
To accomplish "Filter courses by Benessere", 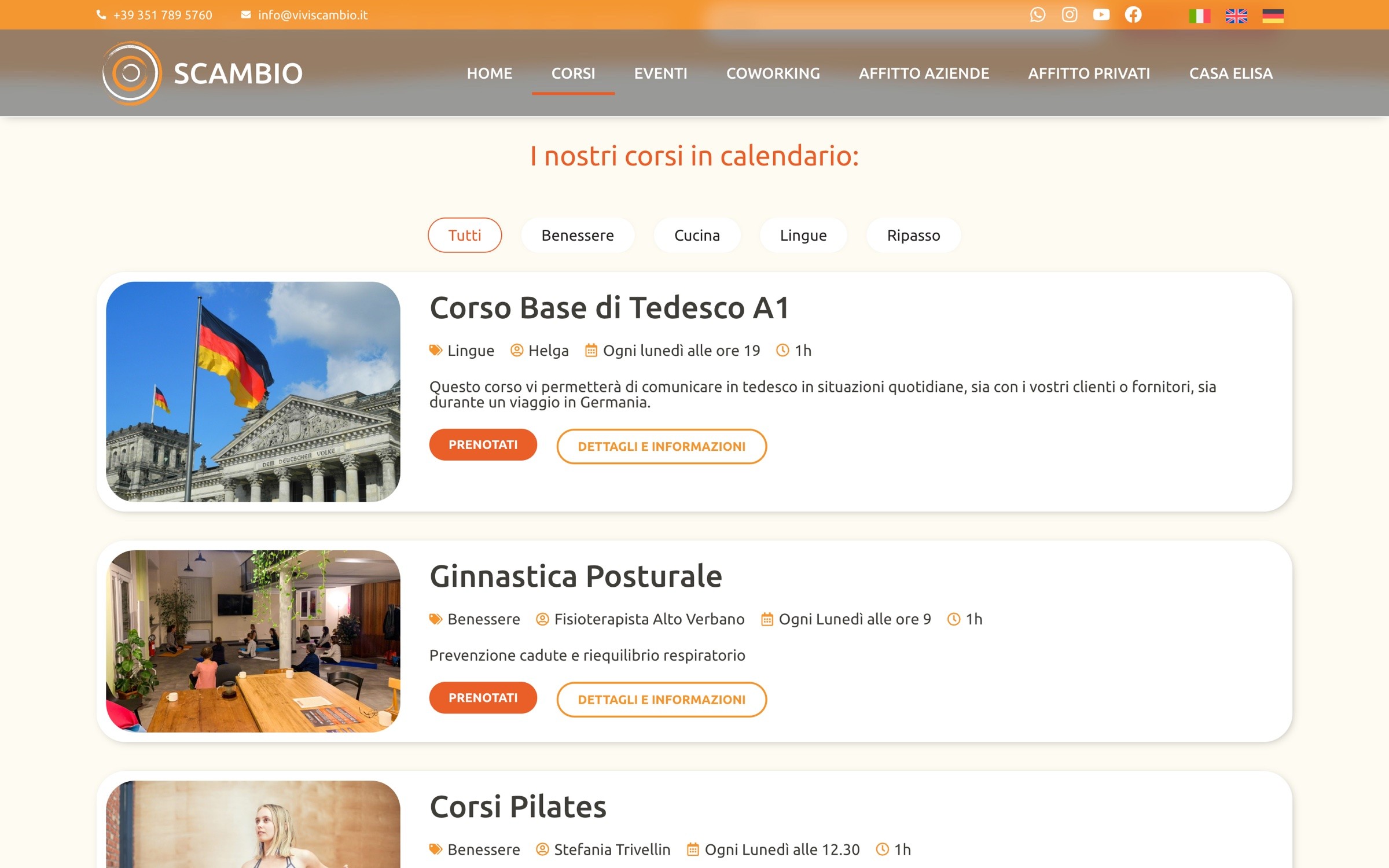I will [577, 235].
